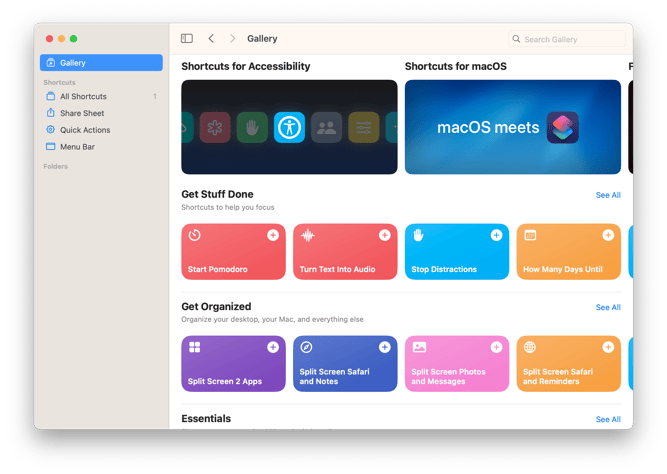Add Split Screen Photos and Messages shortcut
This screenshot has width=667, height=474.
coord(496,347)
